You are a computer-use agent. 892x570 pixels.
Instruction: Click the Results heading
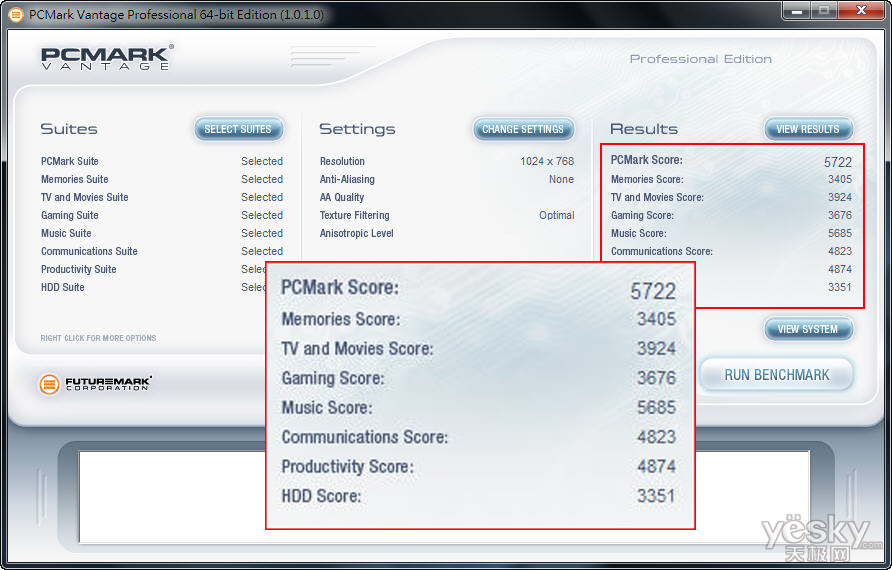point(644,129)
